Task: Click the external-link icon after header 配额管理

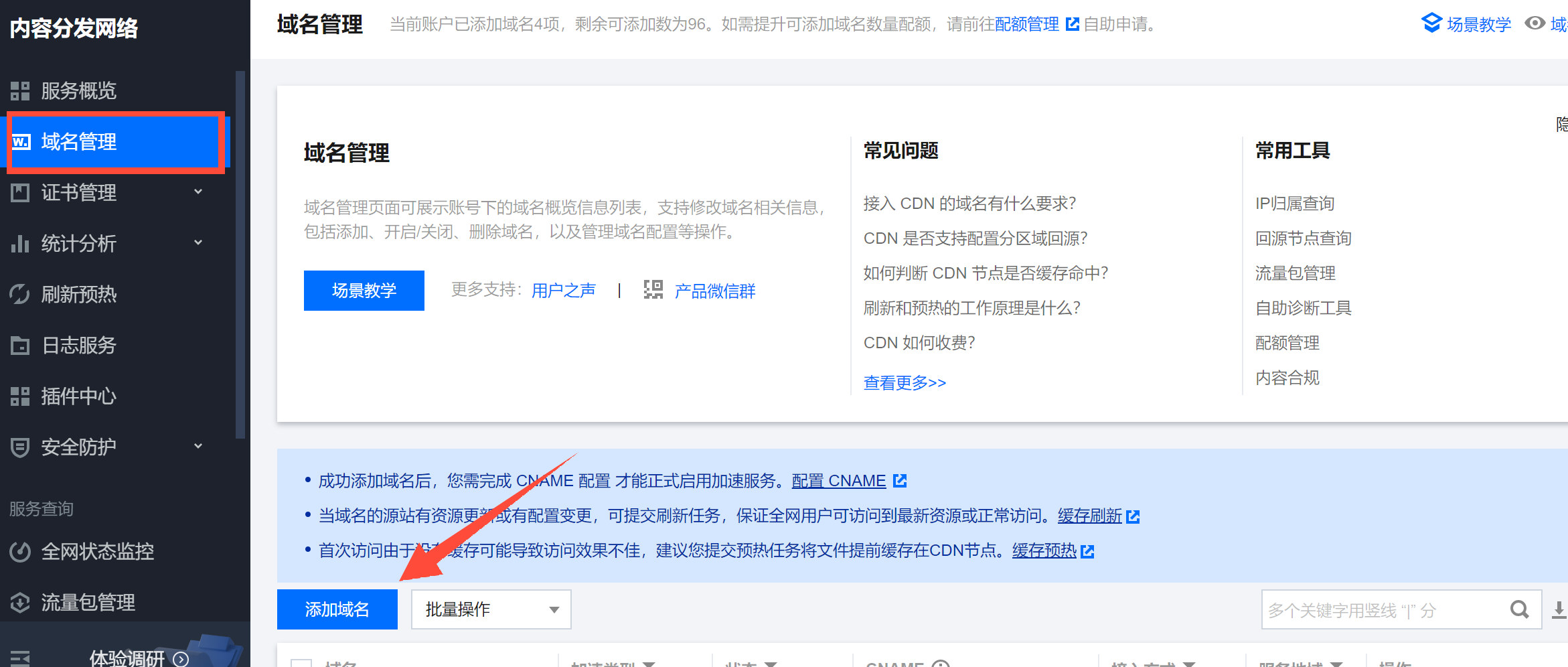Action: click(1073, 25)
